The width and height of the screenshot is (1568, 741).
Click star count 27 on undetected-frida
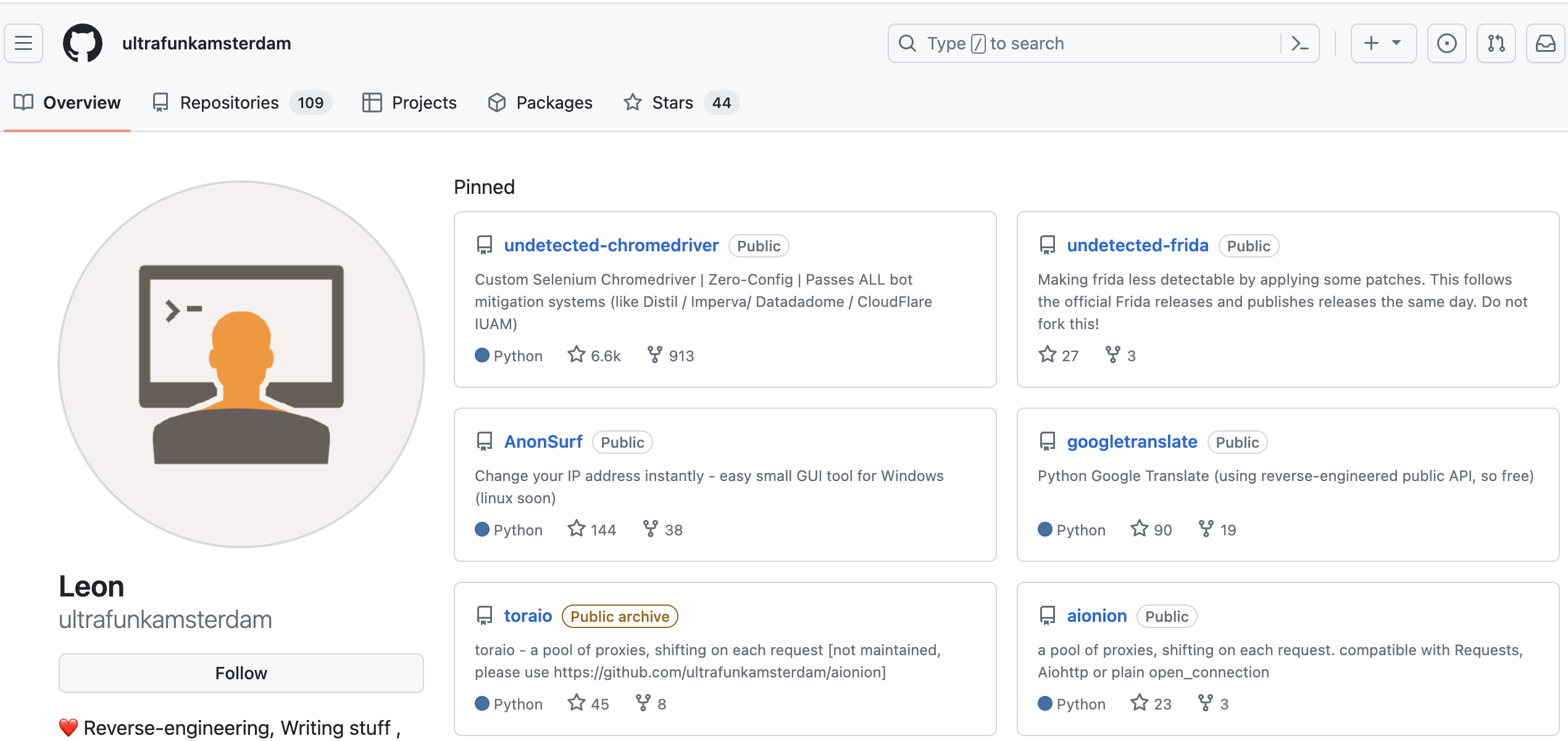click(1058, 356)
